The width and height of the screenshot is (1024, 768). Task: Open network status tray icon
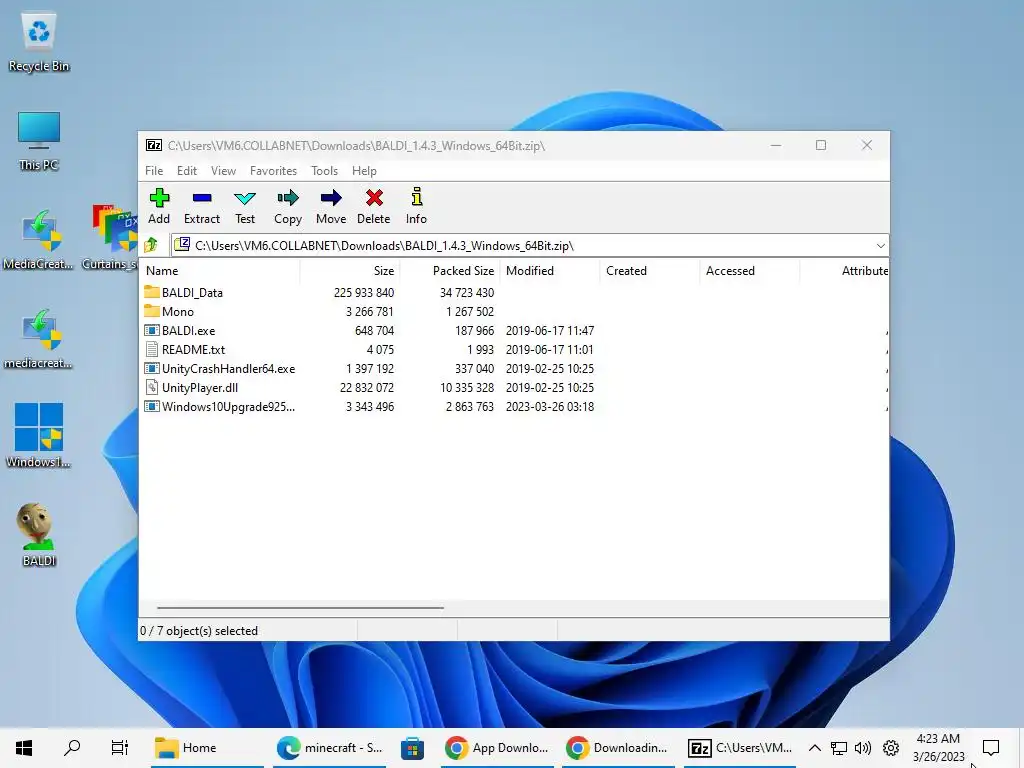click(839, 747)
